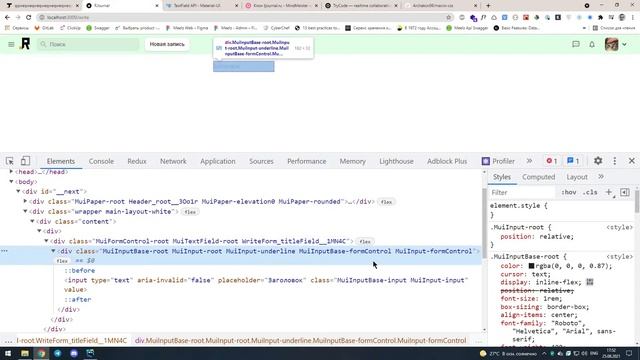Click the WriteForm_titleField breadcrumb

[x=71, y=340]
